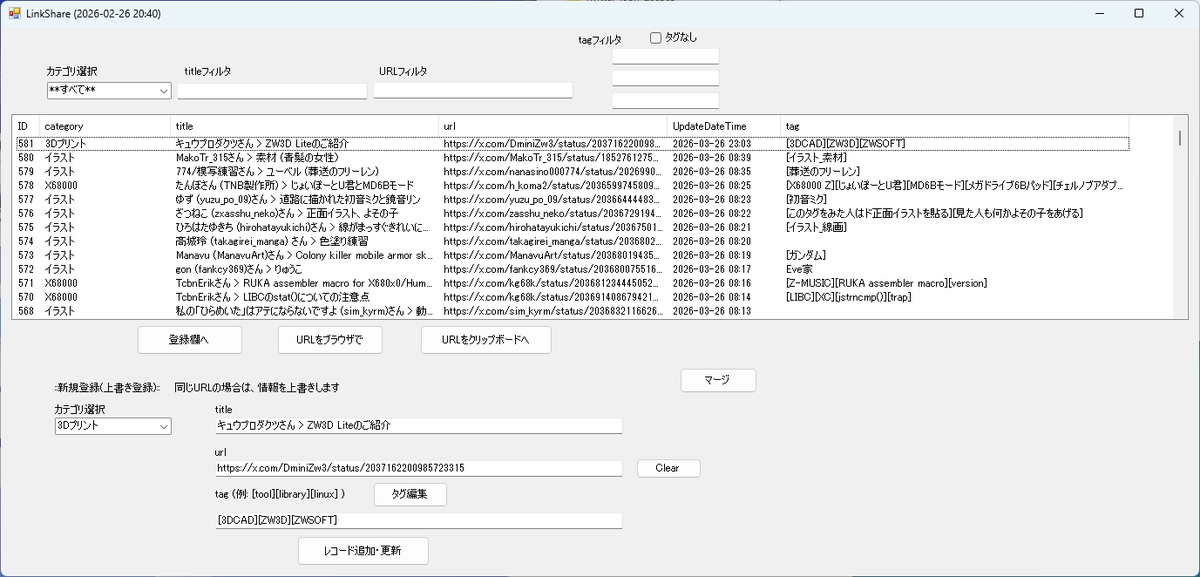Select row 572 gon (fankcy369)さん りゅうこ
This screenshot has height=577, width=1200.
(x=571, y=270)
